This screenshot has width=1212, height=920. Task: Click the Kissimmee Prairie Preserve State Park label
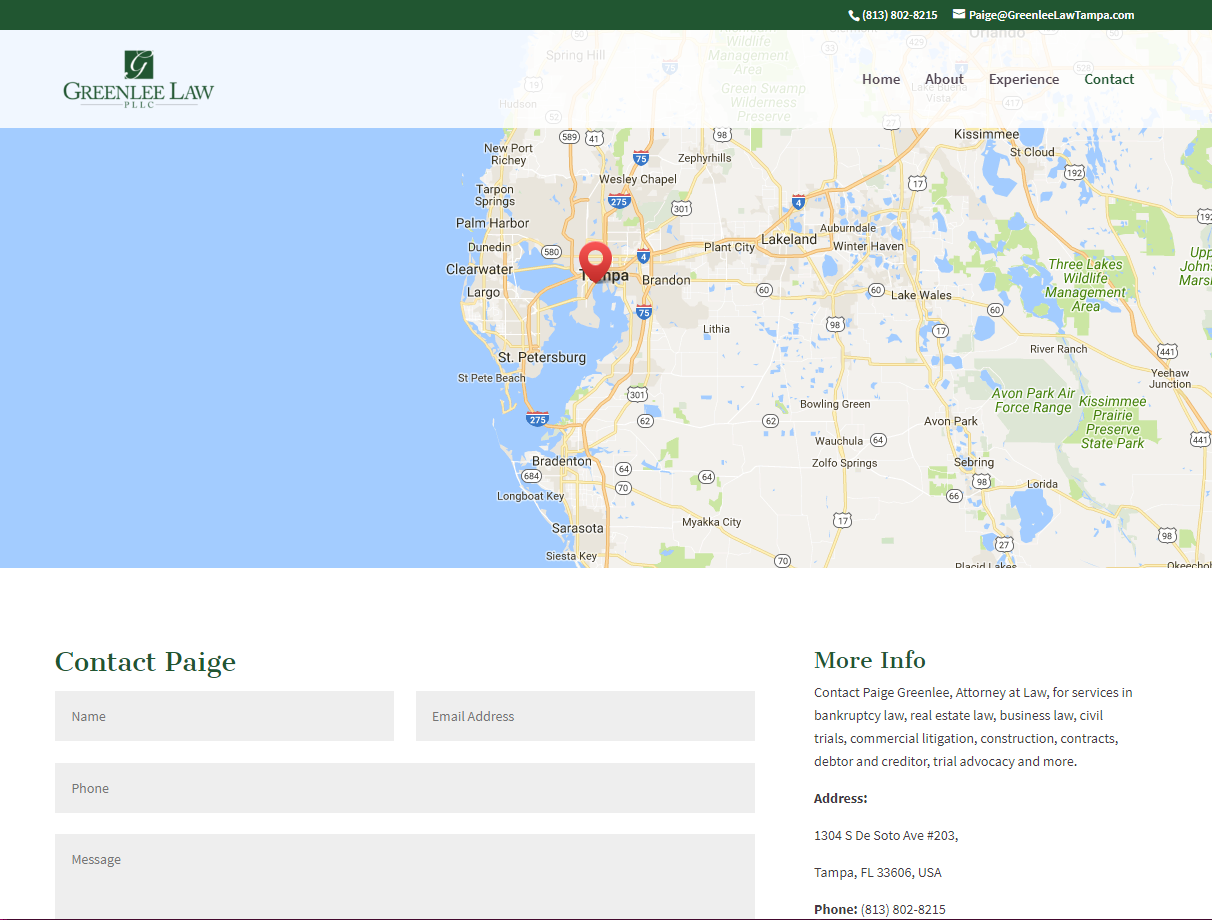1113,422
